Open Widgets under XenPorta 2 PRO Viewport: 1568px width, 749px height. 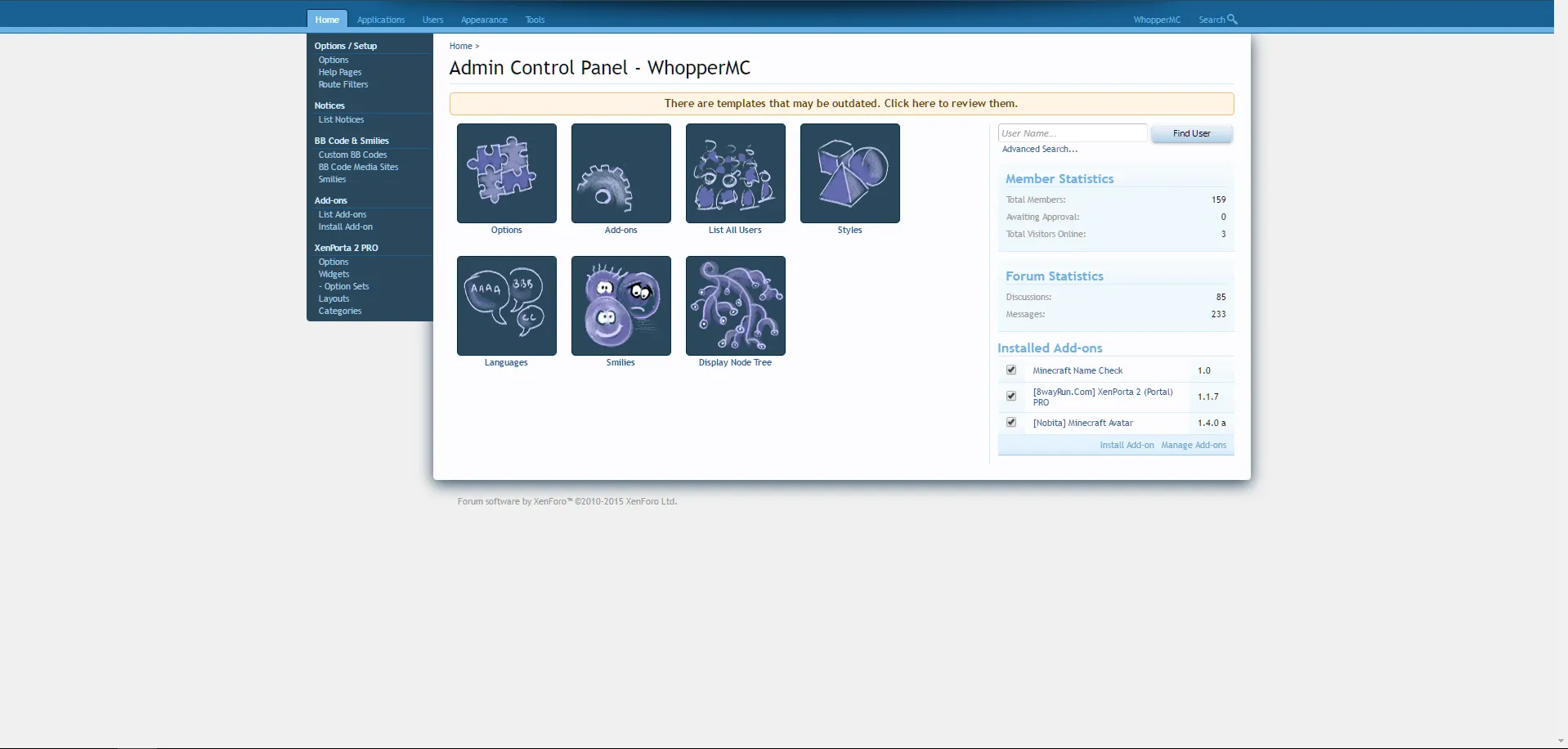tap(334, 275)
